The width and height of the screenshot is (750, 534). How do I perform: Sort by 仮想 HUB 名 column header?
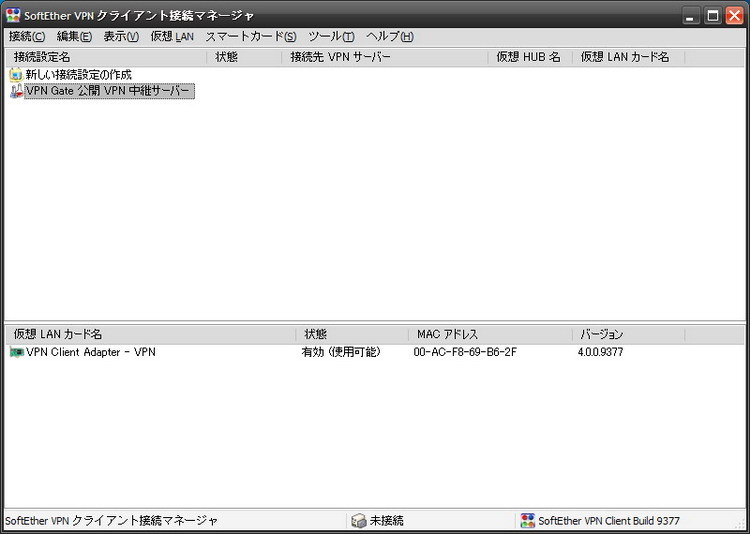point(530,57)
